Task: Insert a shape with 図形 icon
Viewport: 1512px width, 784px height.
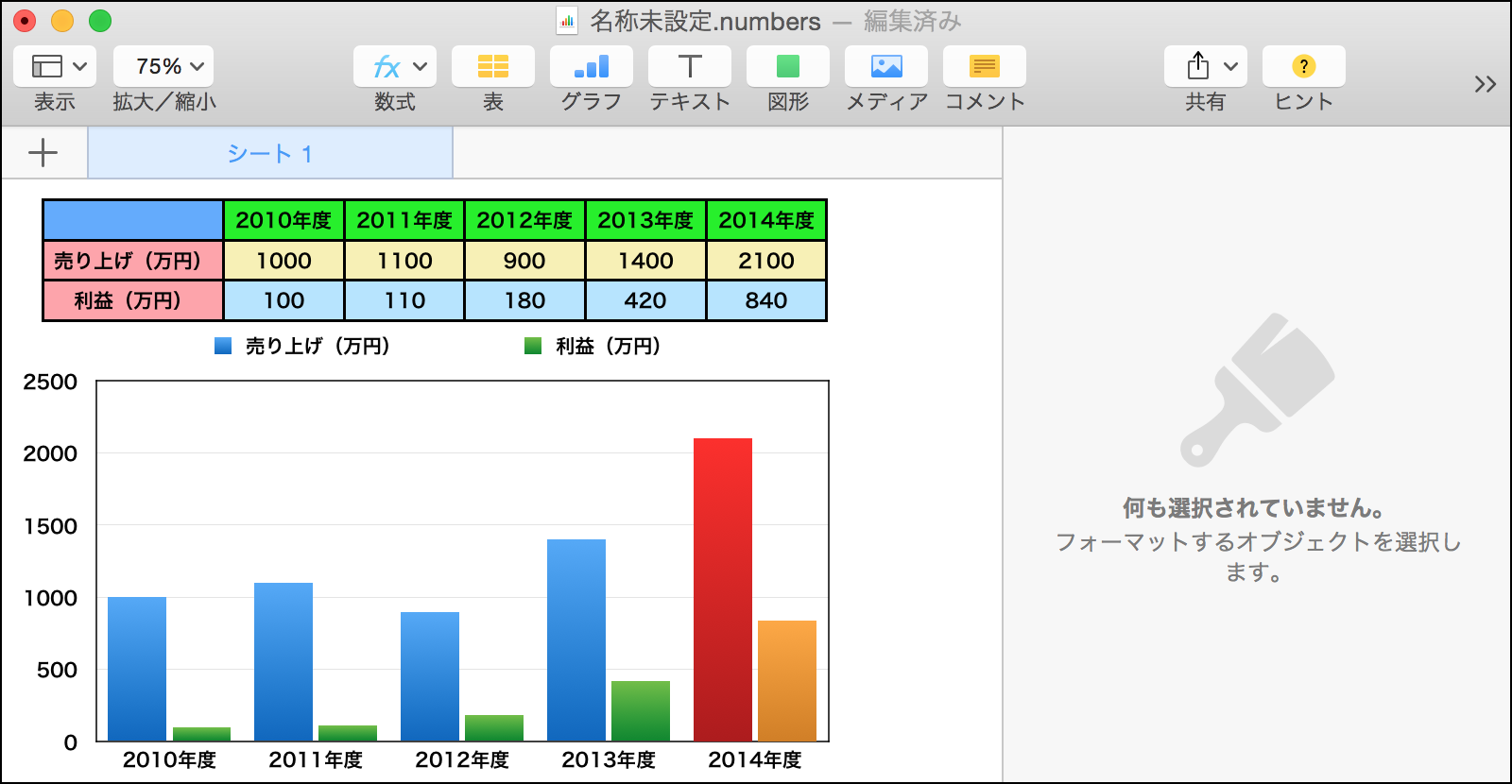Action: coord(788,66)
